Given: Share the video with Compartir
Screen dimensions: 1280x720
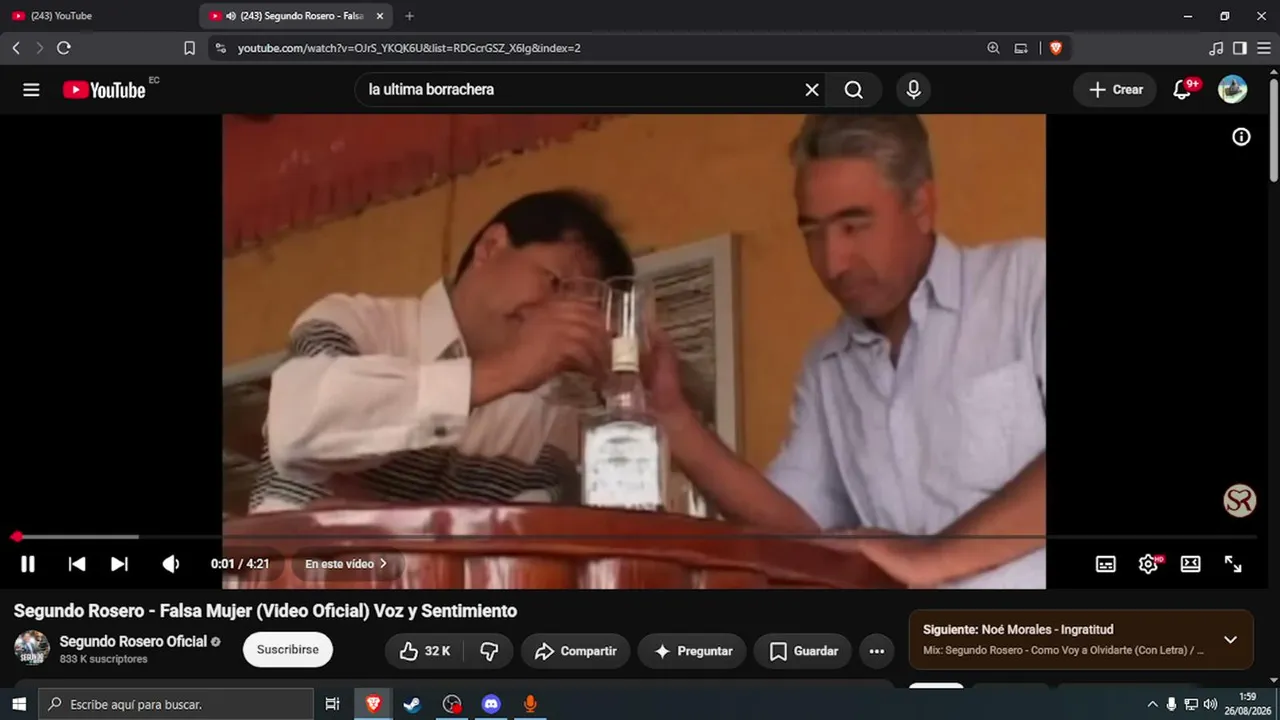Looking at the screenshot, I should [575, 651].
